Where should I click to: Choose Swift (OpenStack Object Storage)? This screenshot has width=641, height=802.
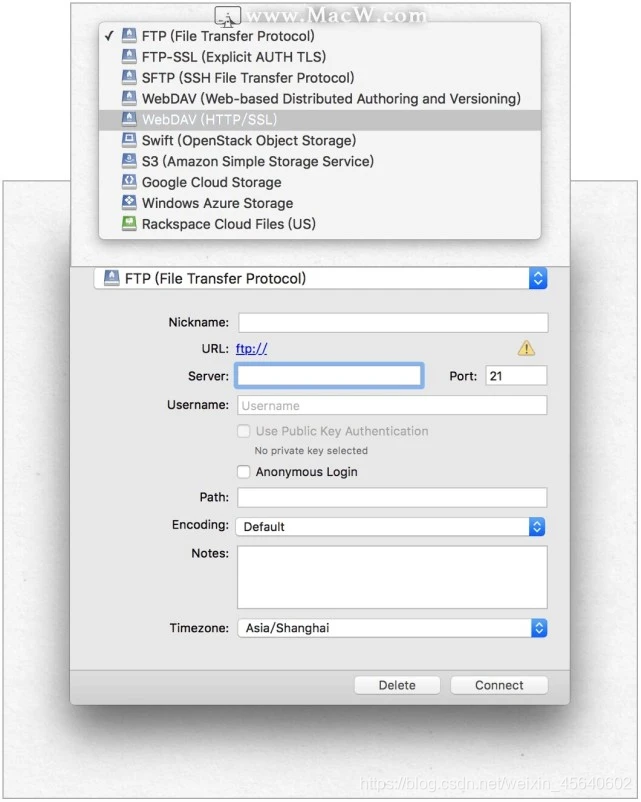(x=320, y=140)
